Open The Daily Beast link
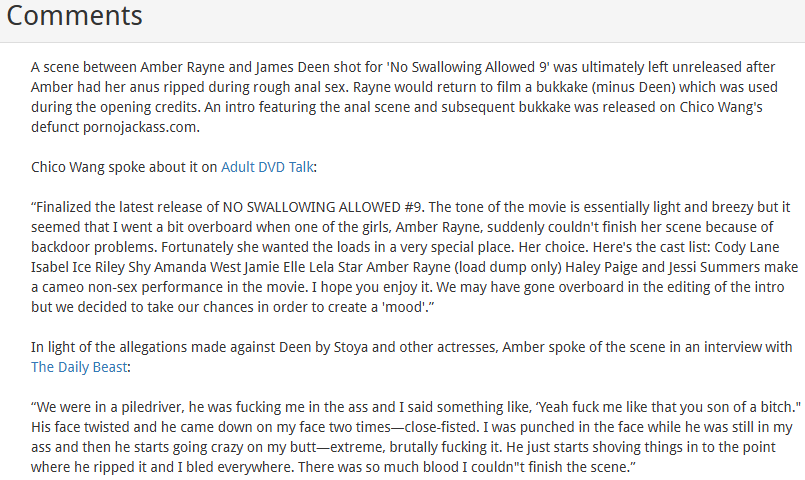The width and height of the screenshot is (805, 480). click(x=78, y=367)
